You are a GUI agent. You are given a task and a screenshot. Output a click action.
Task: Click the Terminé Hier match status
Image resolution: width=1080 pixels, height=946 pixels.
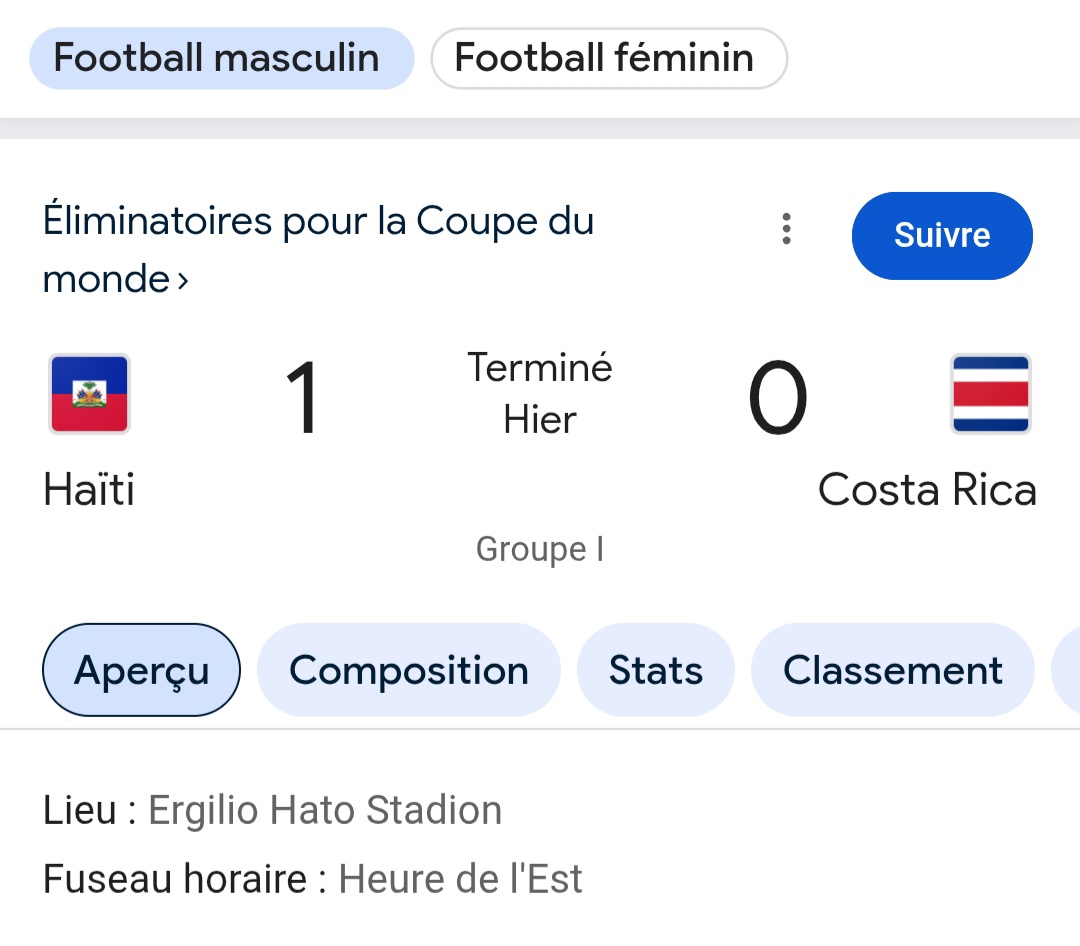coord(540,394)
